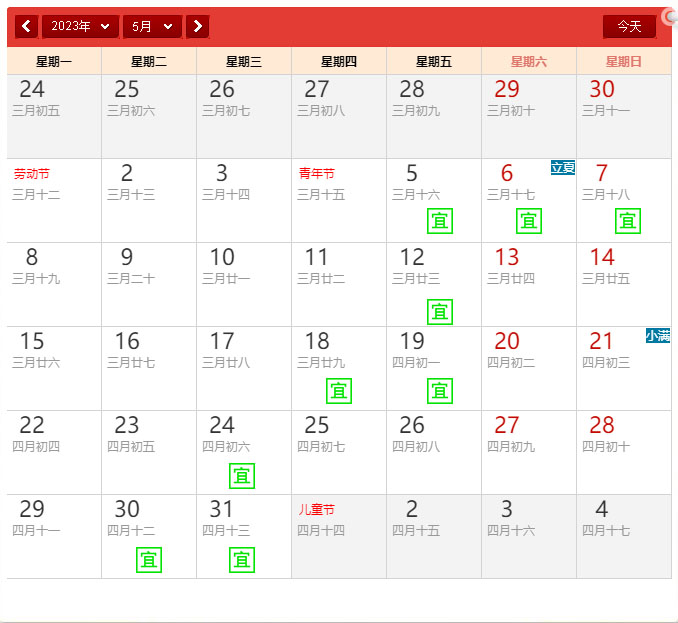This screenshot has height=623, width=678.
Task: Click the 宜 icon on May 18
Action: [339, 391]
